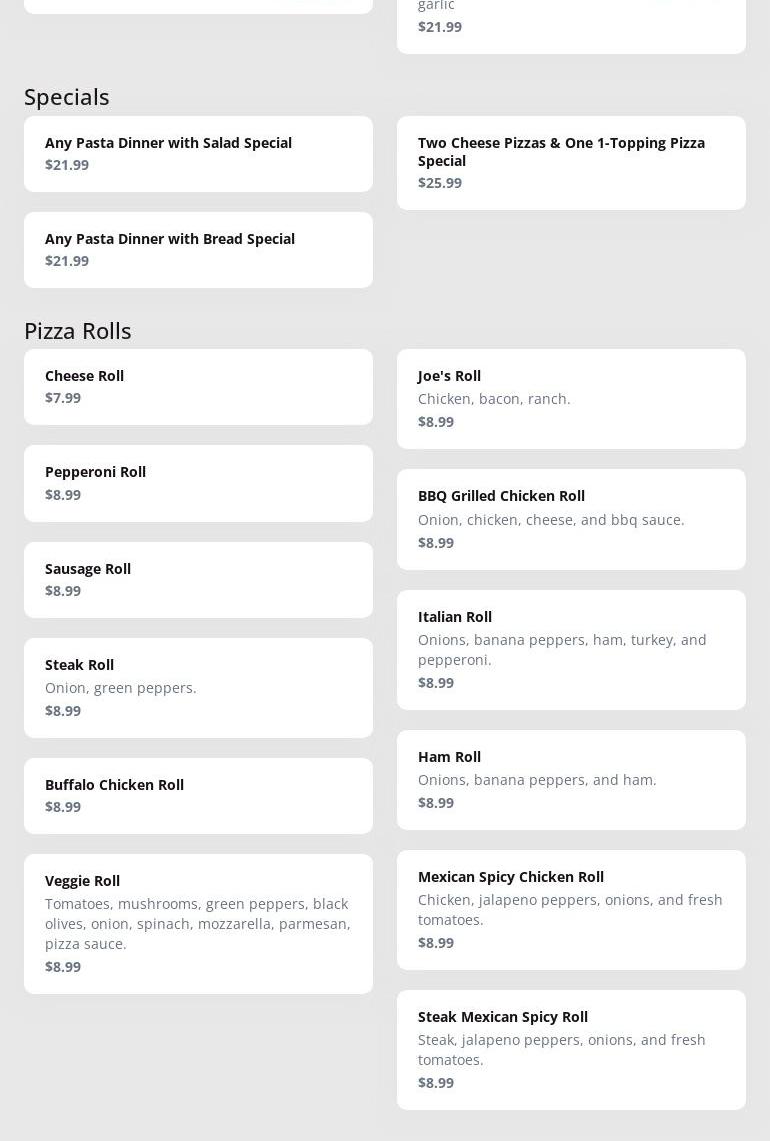This screenshot has height=1141, width=770.
Task: Click the Specials section heading
Action: tap(67, 97)
